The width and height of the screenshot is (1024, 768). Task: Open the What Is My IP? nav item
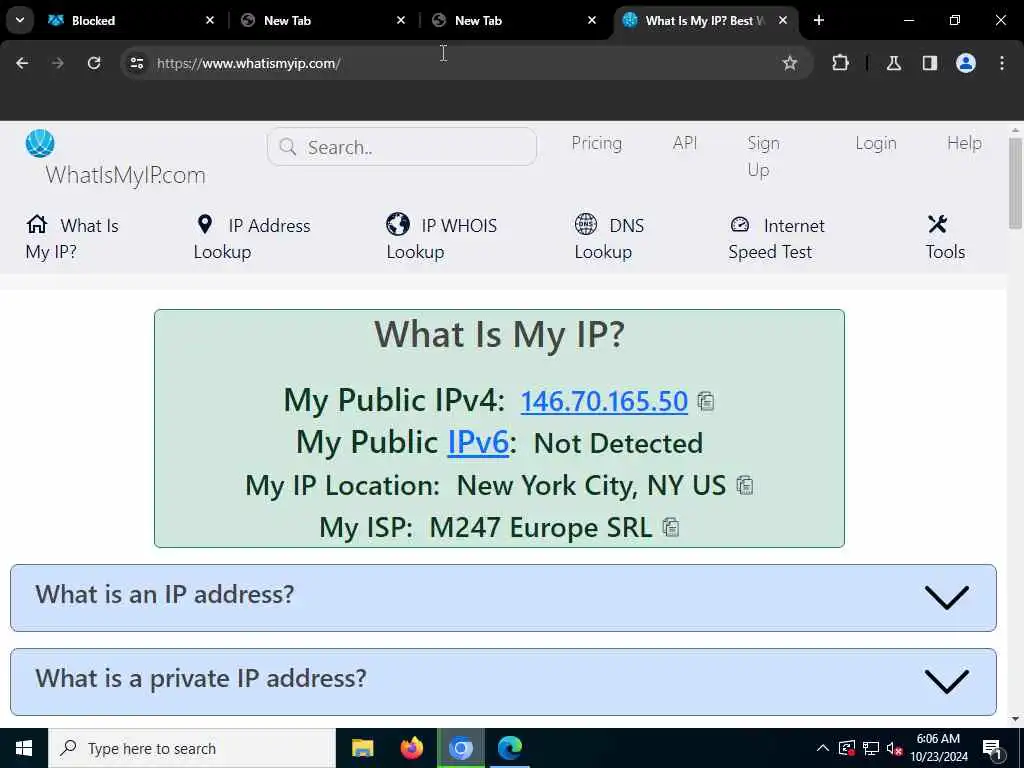coord(72,238)
